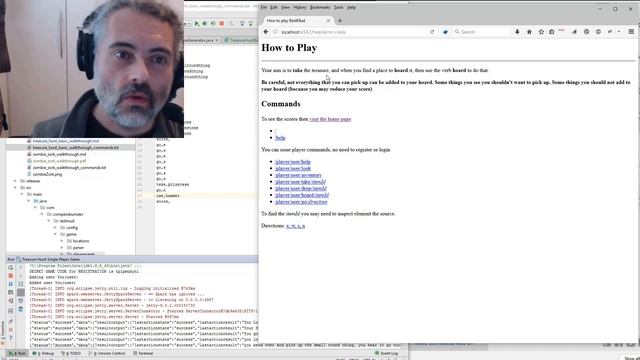
Task: Open Run panel help question mark
Action: click(x=11, y=338)
